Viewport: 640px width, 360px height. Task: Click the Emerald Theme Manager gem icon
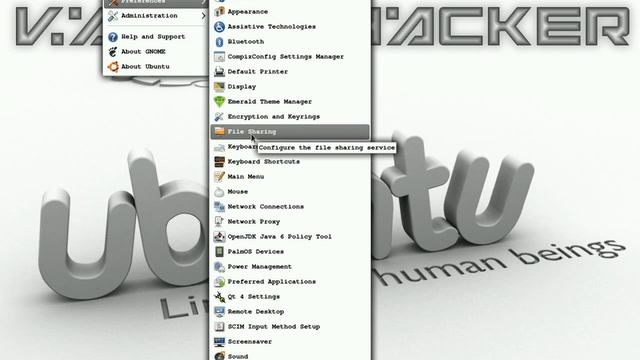click(x=219, y=102)
